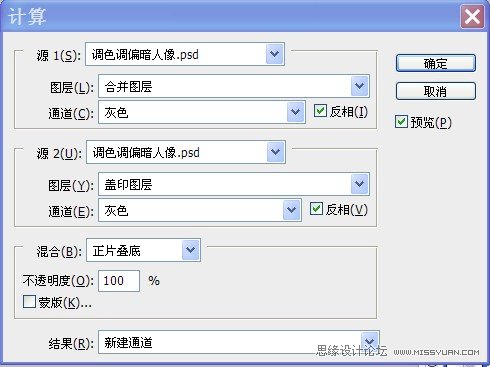This screenshot has height=367, width=490.
Task: Close the 计算 dialog window
Action: tap(472, 16)
